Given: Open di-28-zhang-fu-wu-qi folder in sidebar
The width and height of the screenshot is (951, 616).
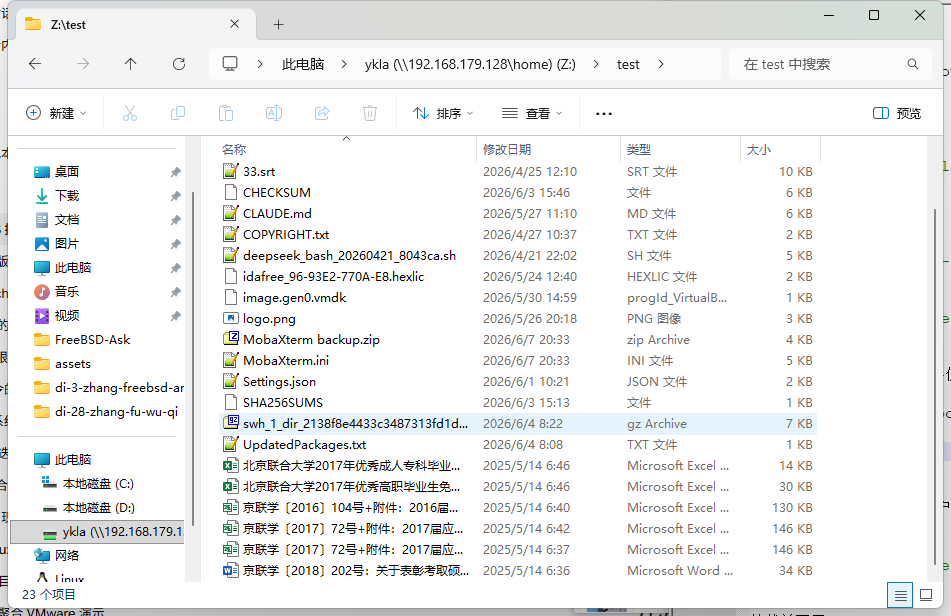Looking at the screenshot, I should [x=116, y=412].
